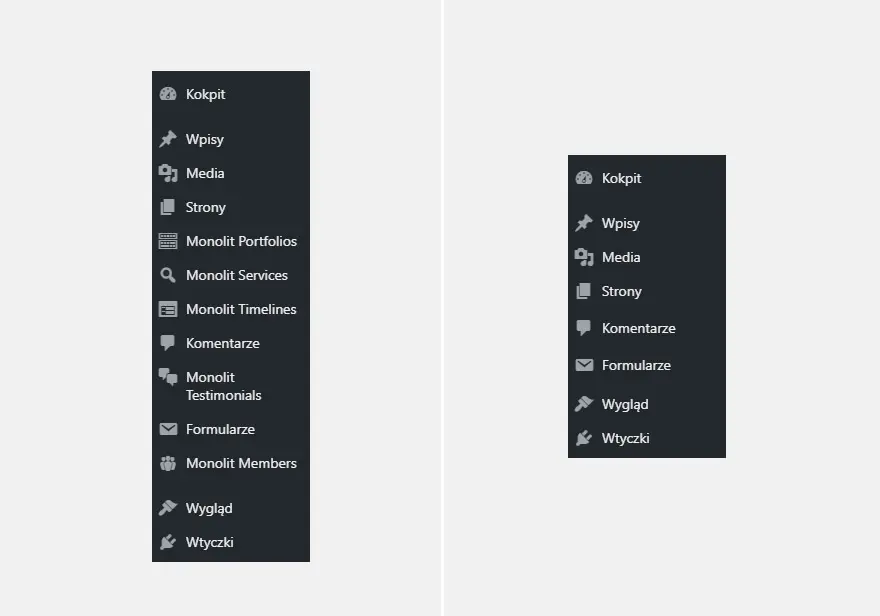The width and height of the screenshot is (880, 616).
Task: Click the envelope icon for Formularze in right menu
Action: pos(584,365)
